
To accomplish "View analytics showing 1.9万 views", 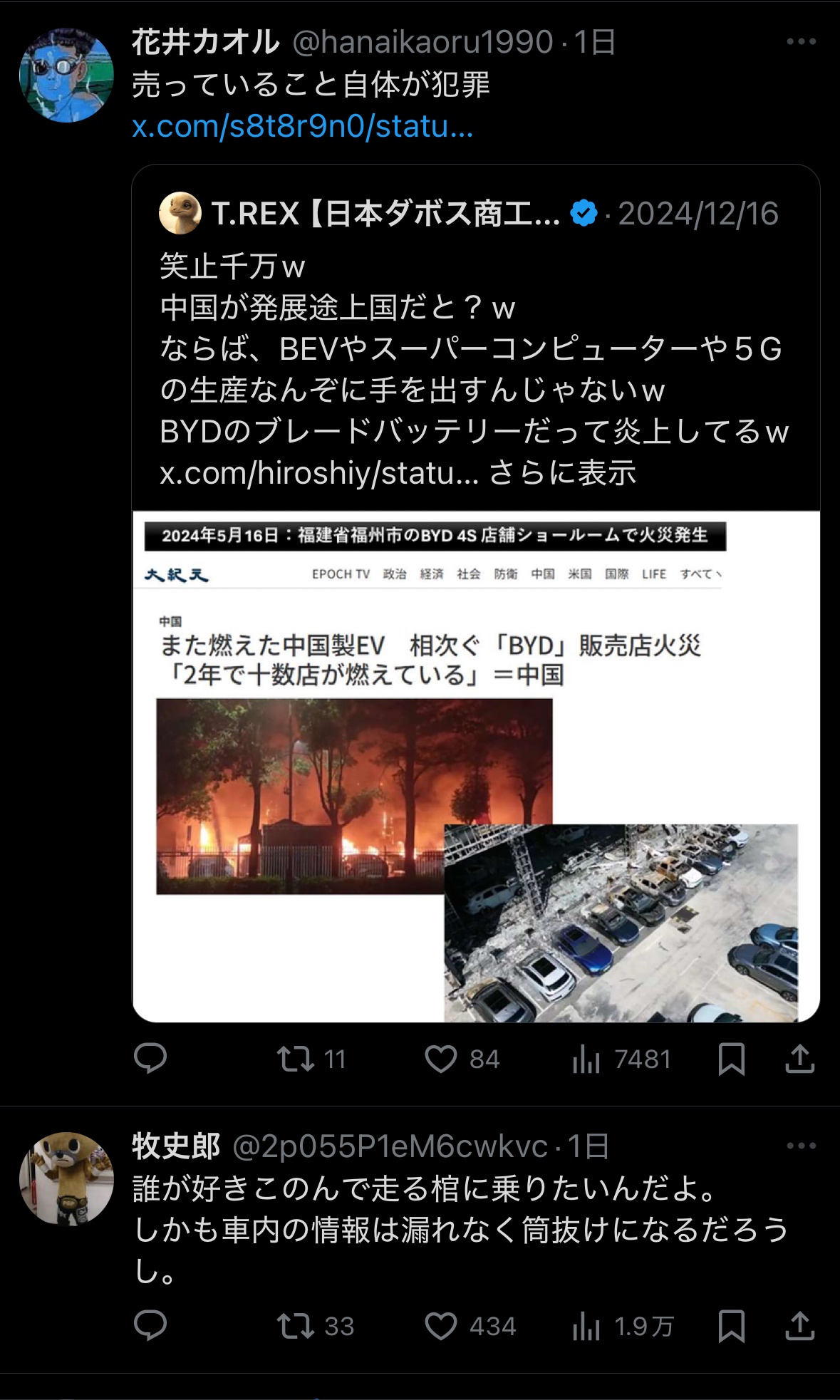I will pos(623,1327).
